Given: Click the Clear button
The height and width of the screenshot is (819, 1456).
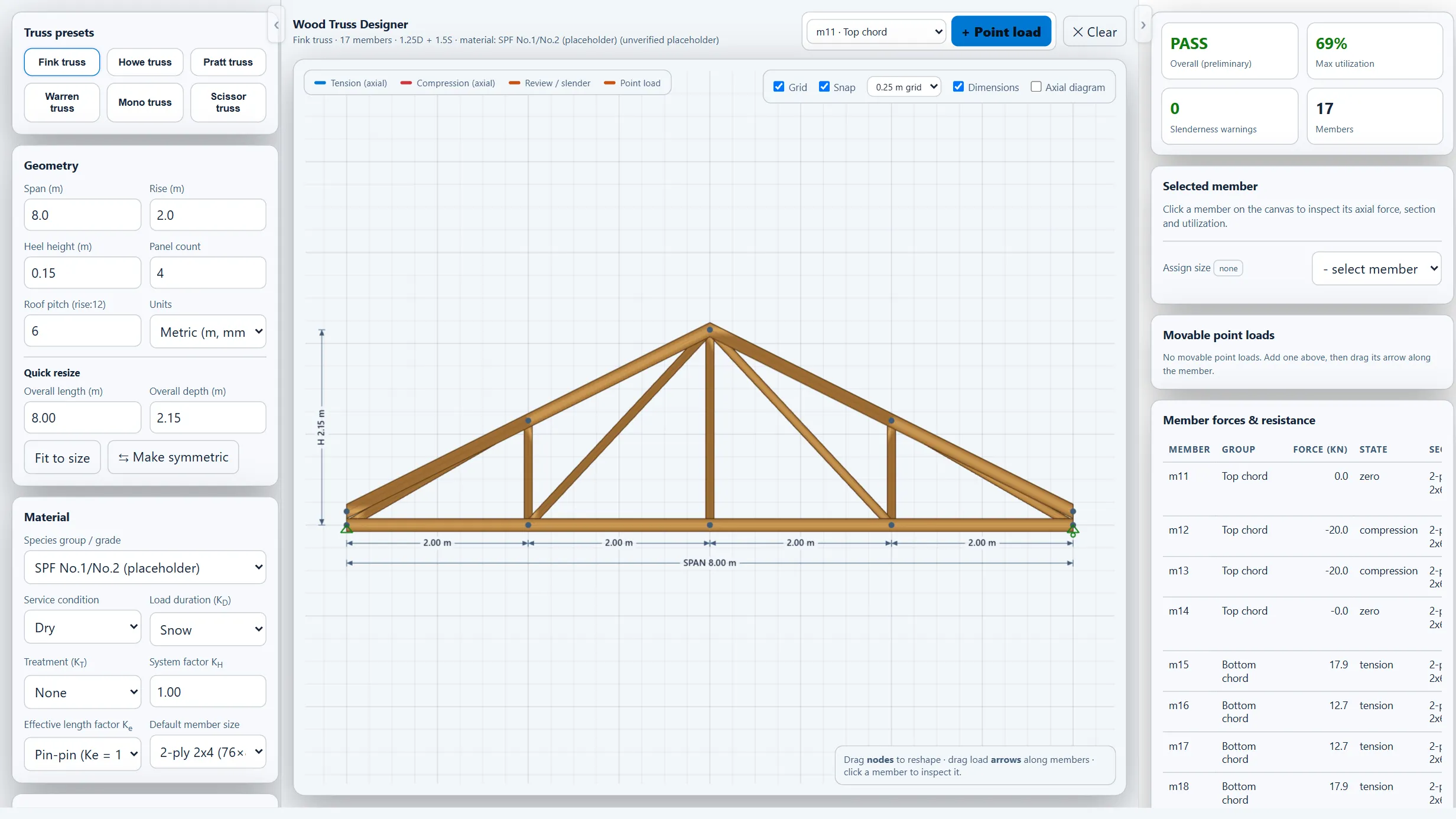Looking at the screenshot, I should (x=1094, y=32).
